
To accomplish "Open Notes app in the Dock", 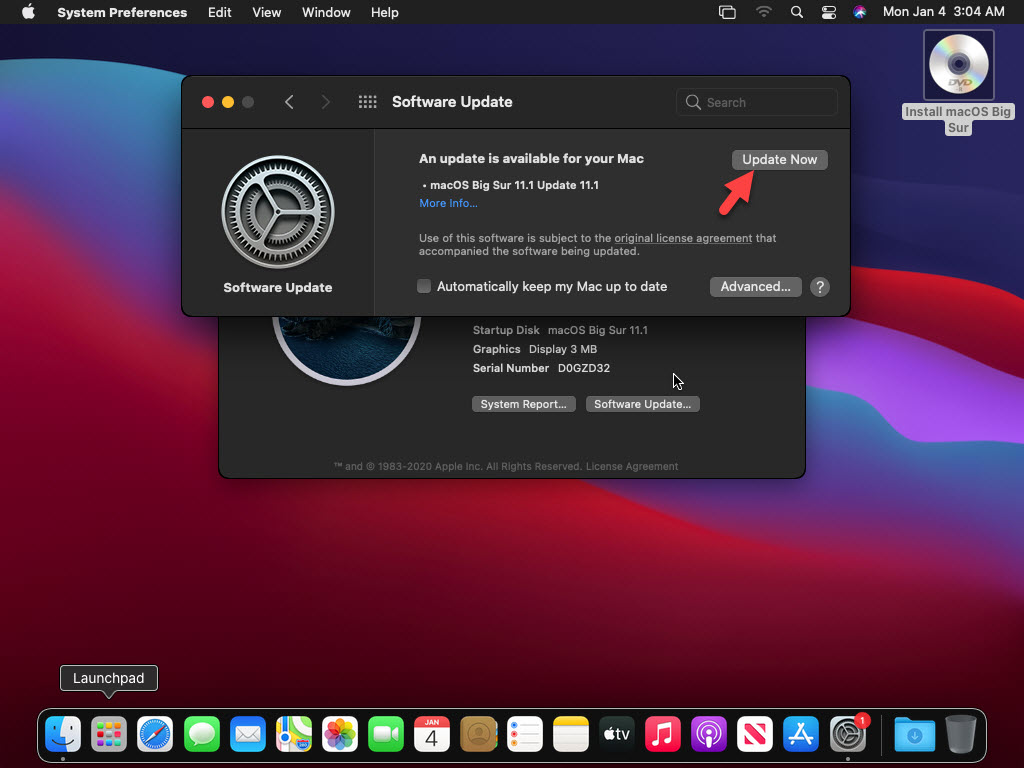I will (x=571, y=734).
